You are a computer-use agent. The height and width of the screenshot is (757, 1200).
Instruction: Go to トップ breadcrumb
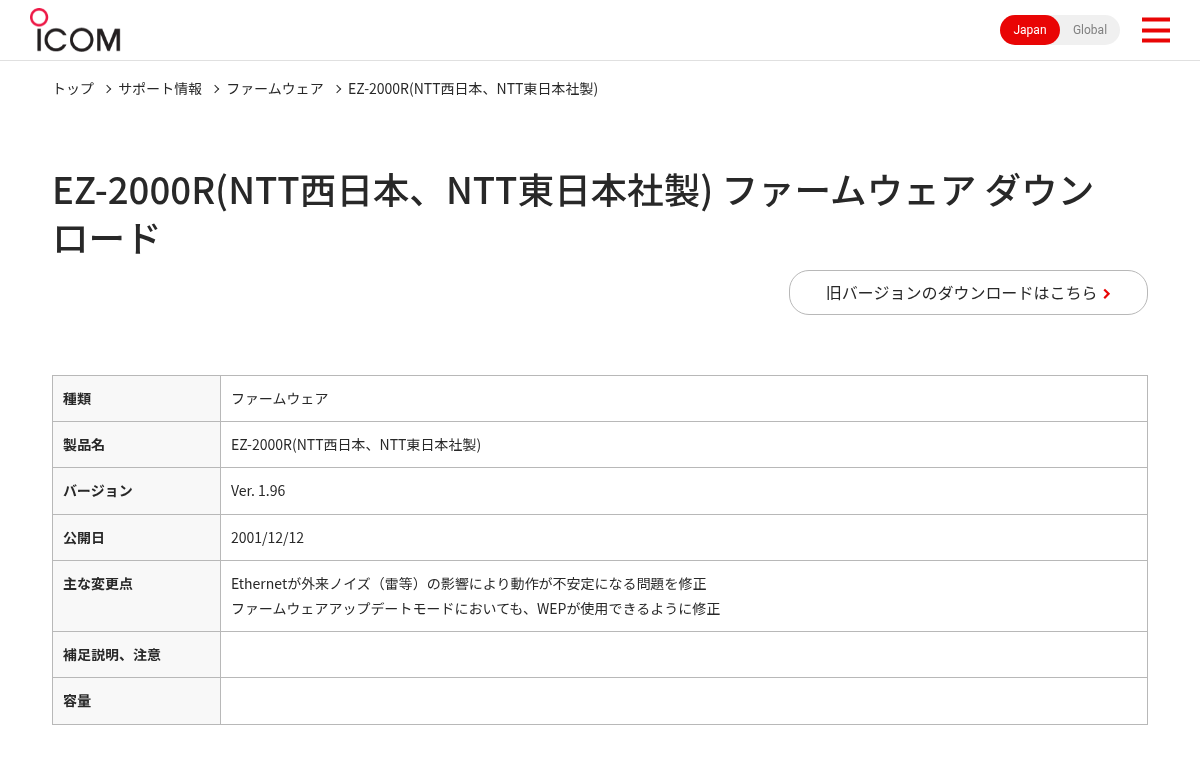tap(73, 88)
